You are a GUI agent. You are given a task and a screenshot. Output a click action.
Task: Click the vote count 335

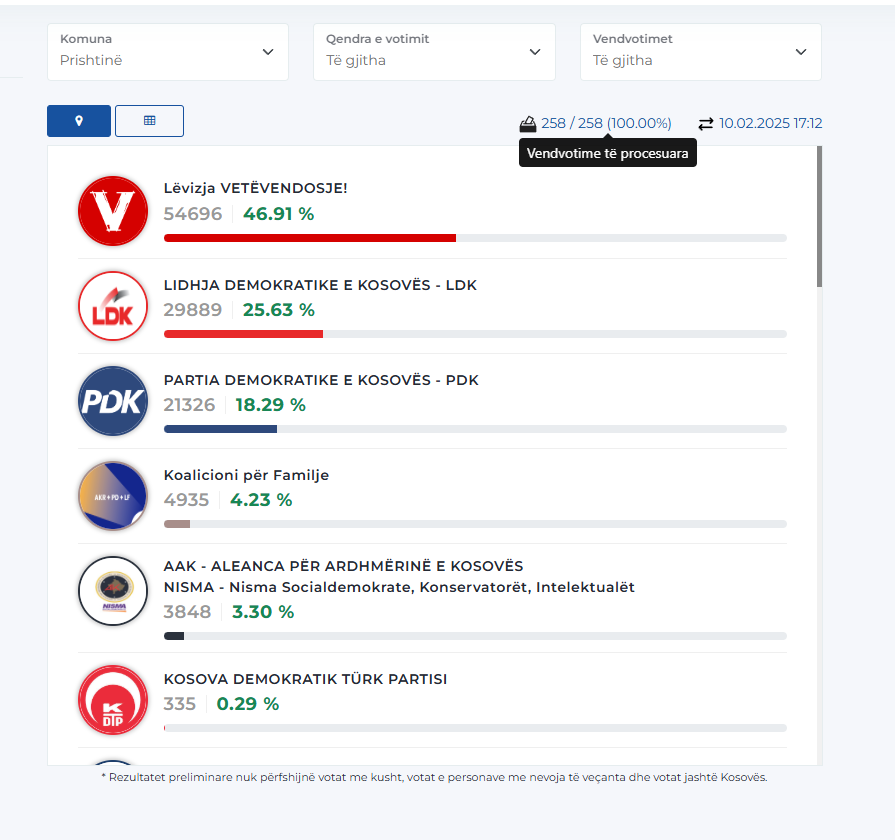coord(179,704)
